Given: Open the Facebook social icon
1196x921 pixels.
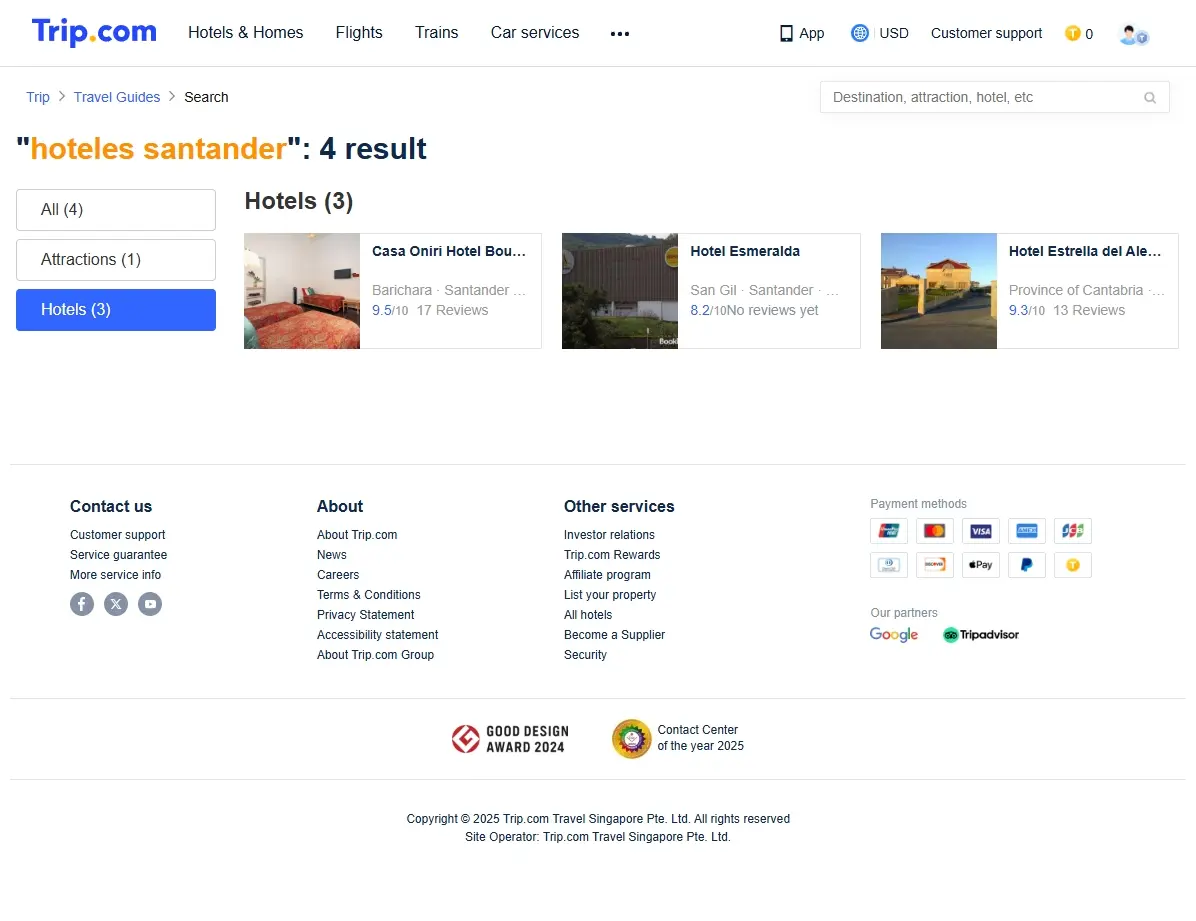Looking at the screenshot, I should pyautogui.click(x=82, y=604).
